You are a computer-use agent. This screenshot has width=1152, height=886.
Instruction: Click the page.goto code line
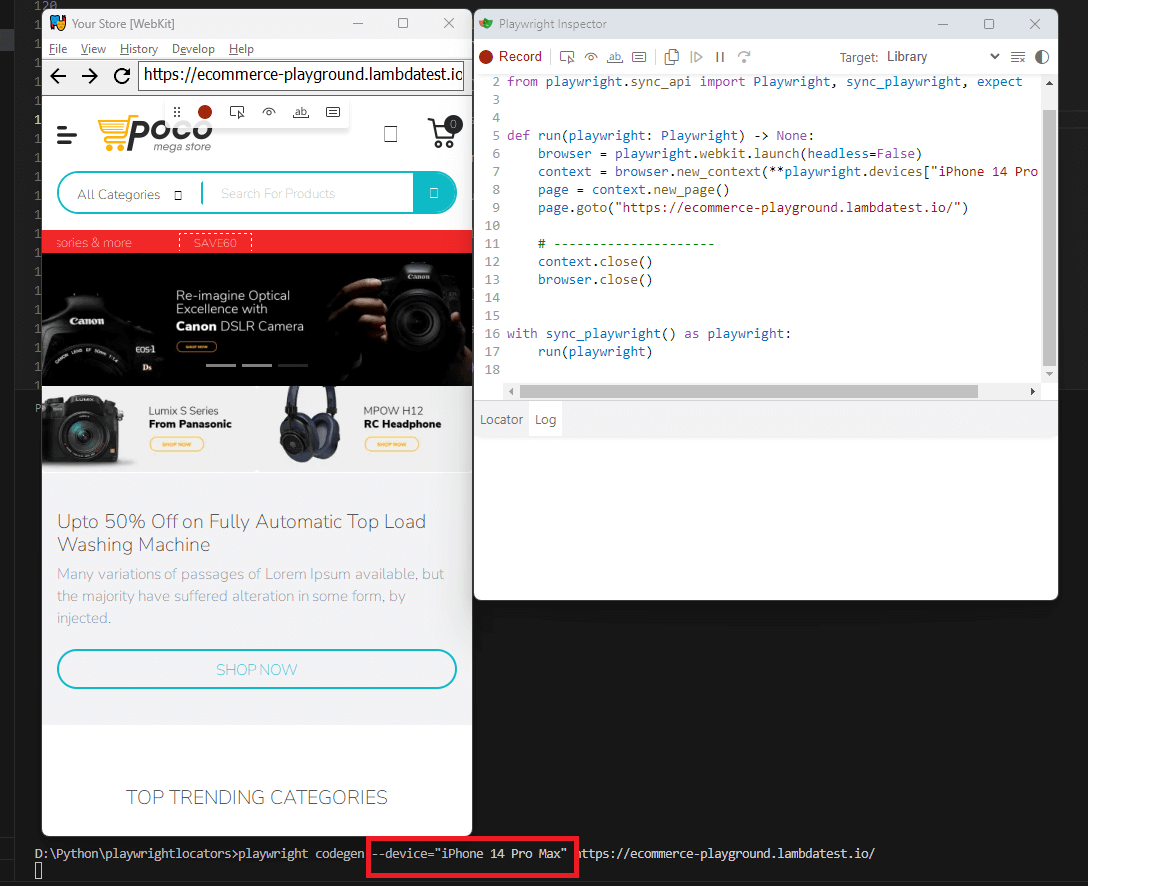pyautogui.click(x=753, y=208)
